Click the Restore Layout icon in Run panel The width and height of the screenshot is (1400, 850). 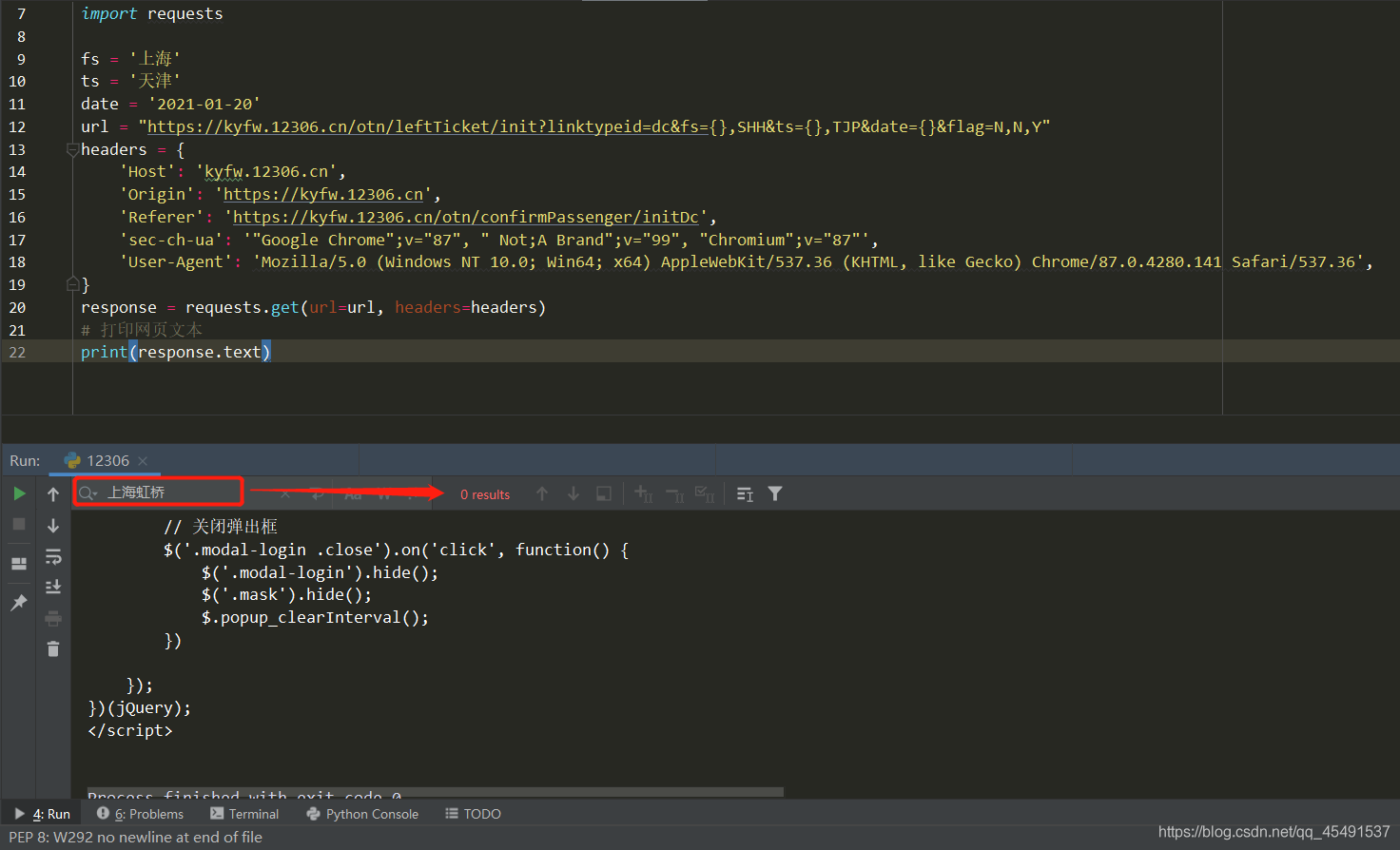(19, 563)
